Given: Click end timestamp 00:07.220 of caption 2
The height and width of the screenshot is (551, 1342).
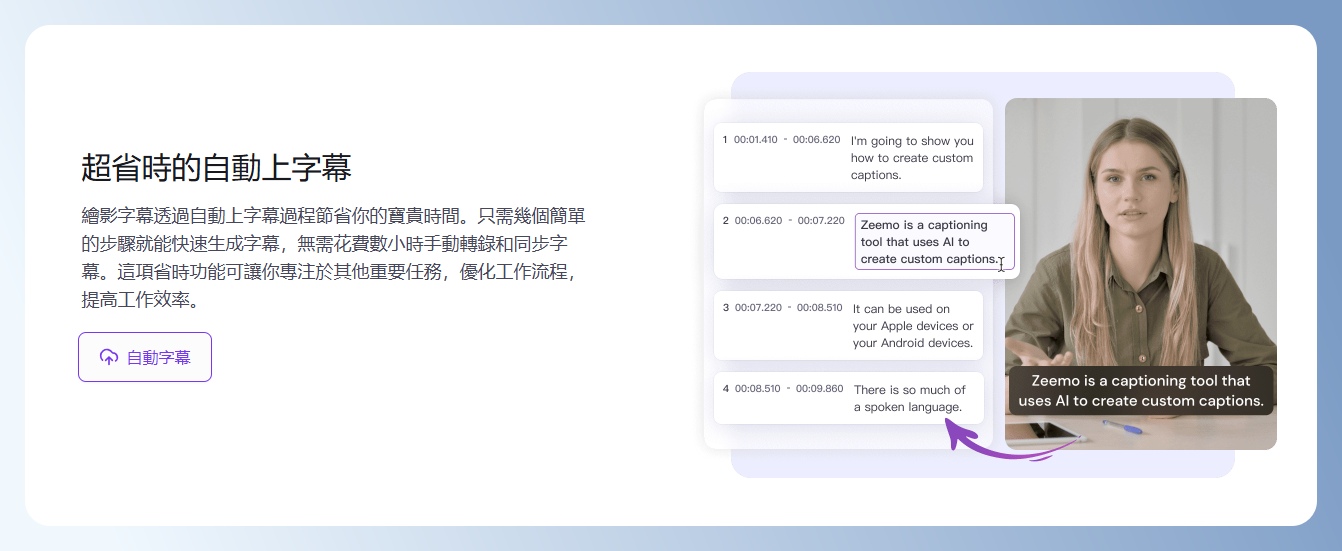Looking at the screenshot, I should tap(820, 220).
